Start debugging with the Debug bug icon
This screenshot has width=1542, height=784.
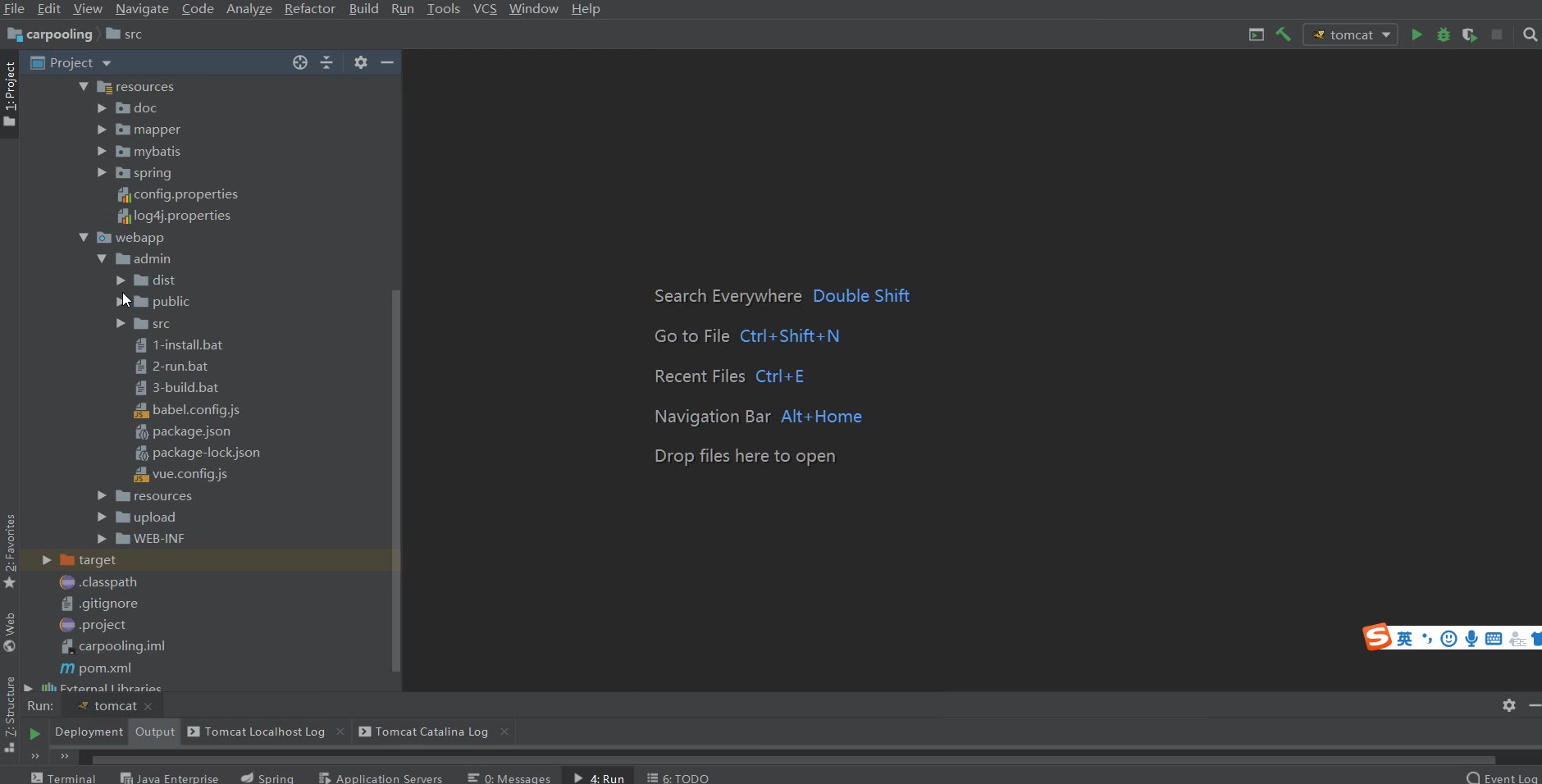(1444, 34)
